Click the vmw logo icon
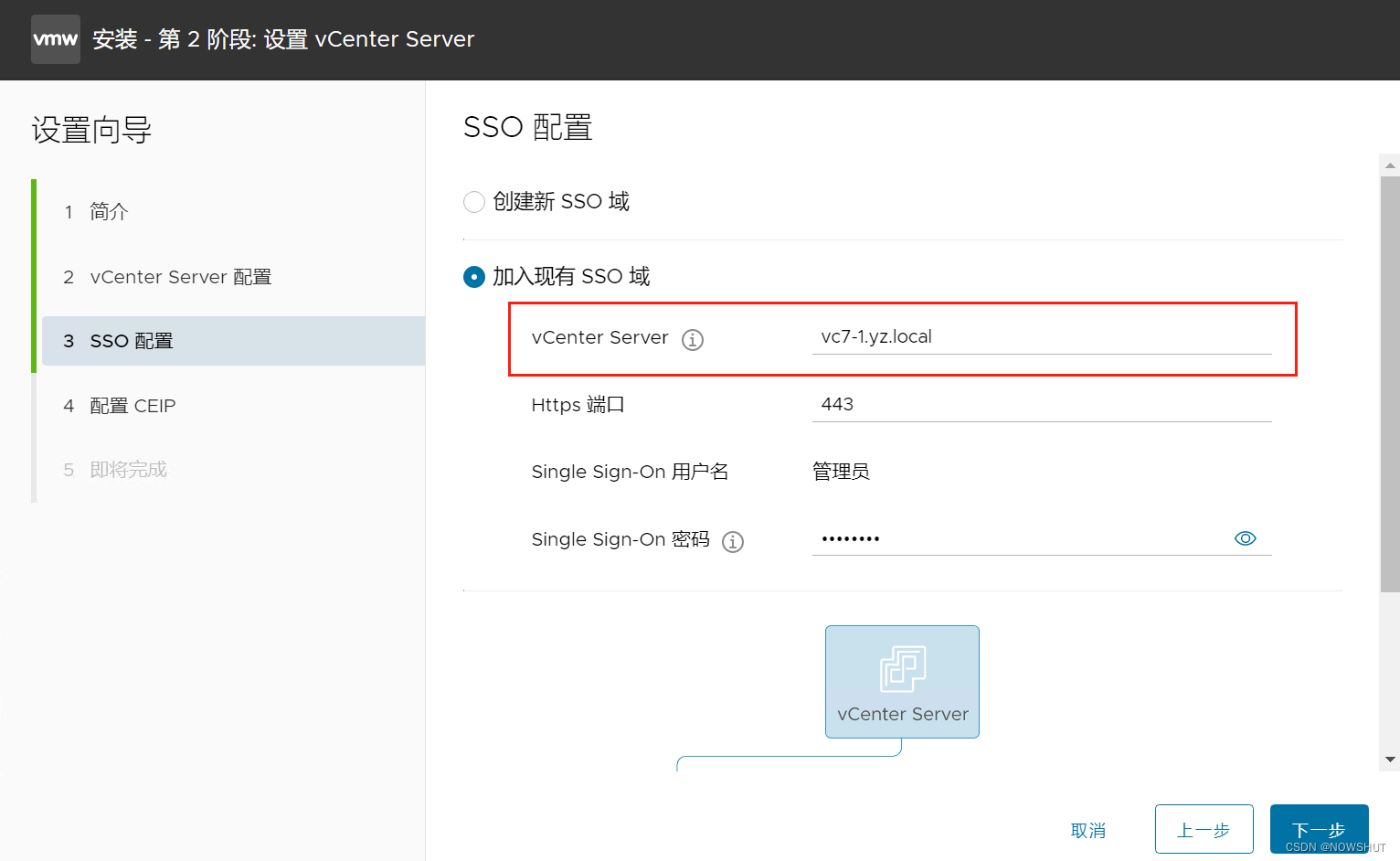Screen dimensions: 1400x861 tap(56, 39)
